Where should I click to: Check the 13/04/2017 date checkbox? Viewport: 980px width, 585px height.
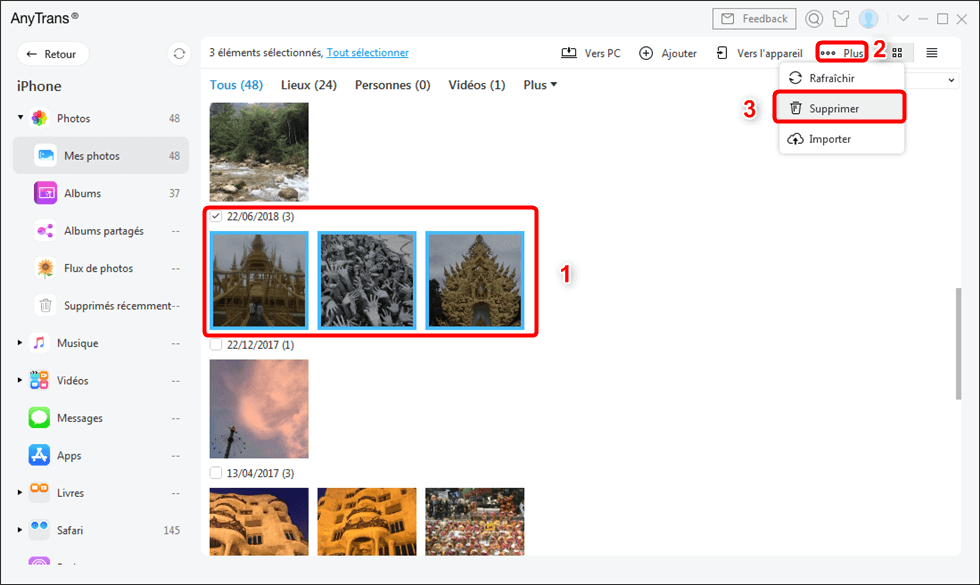point(216,473)
